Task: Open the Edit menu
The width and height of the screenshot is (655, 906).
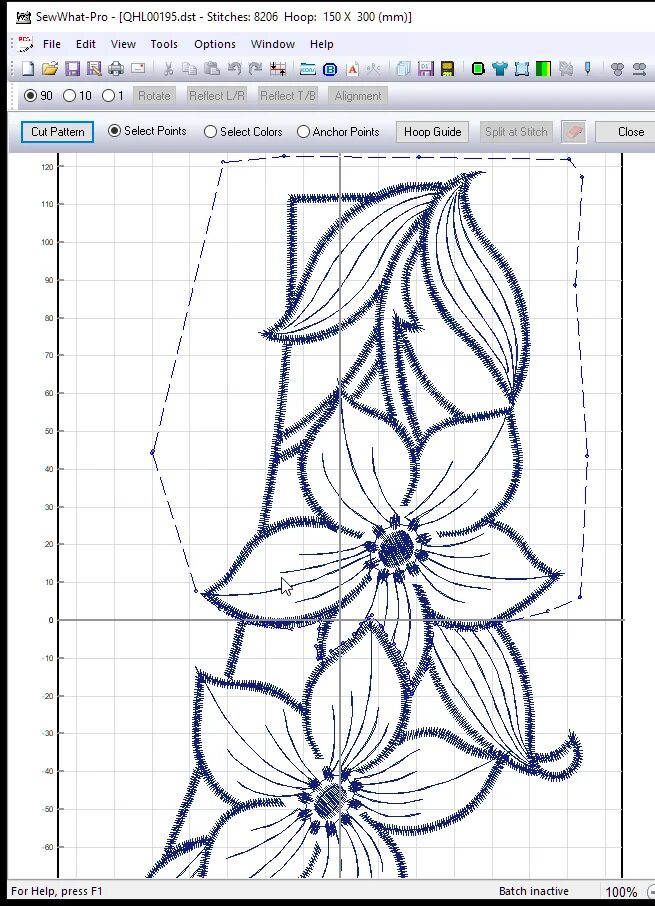Action: click(85, 44)
